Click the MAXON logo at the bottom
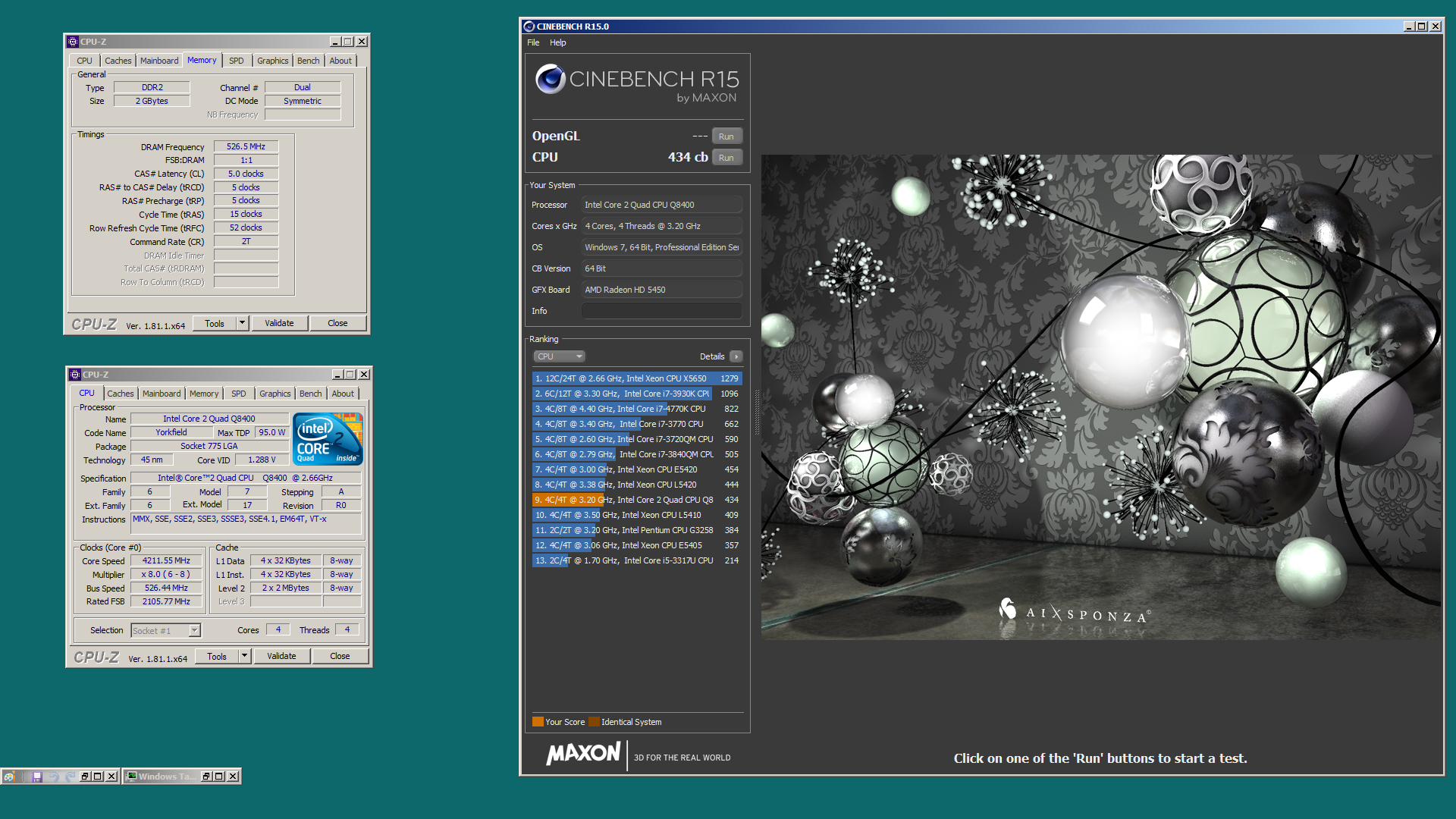This screenshot has height=819, width=1456. [584, 753]
